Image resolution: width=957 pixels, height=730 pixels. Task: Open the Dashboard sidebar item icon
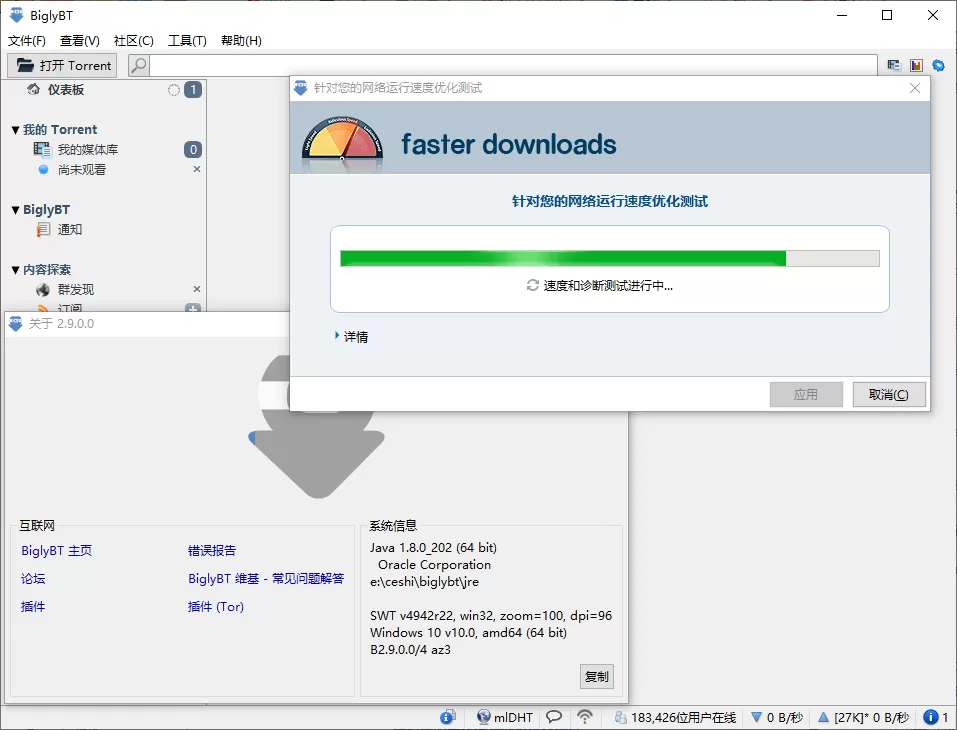pyautogui.click(x=34, y=90)
